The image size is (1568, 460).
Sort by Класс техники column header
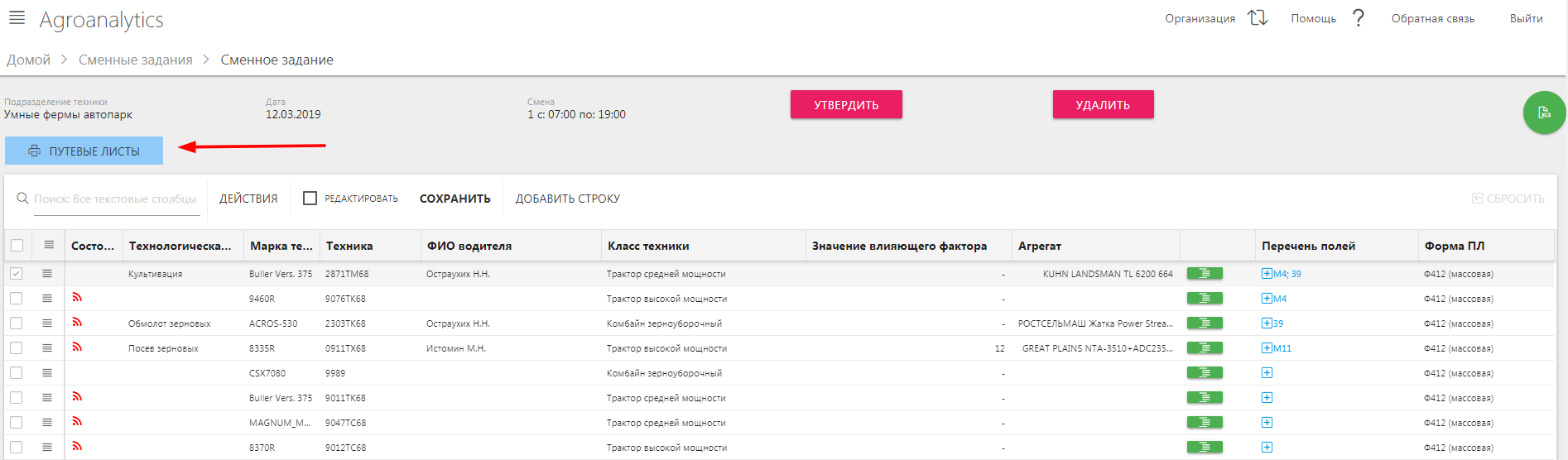click(x=648, y=246)
